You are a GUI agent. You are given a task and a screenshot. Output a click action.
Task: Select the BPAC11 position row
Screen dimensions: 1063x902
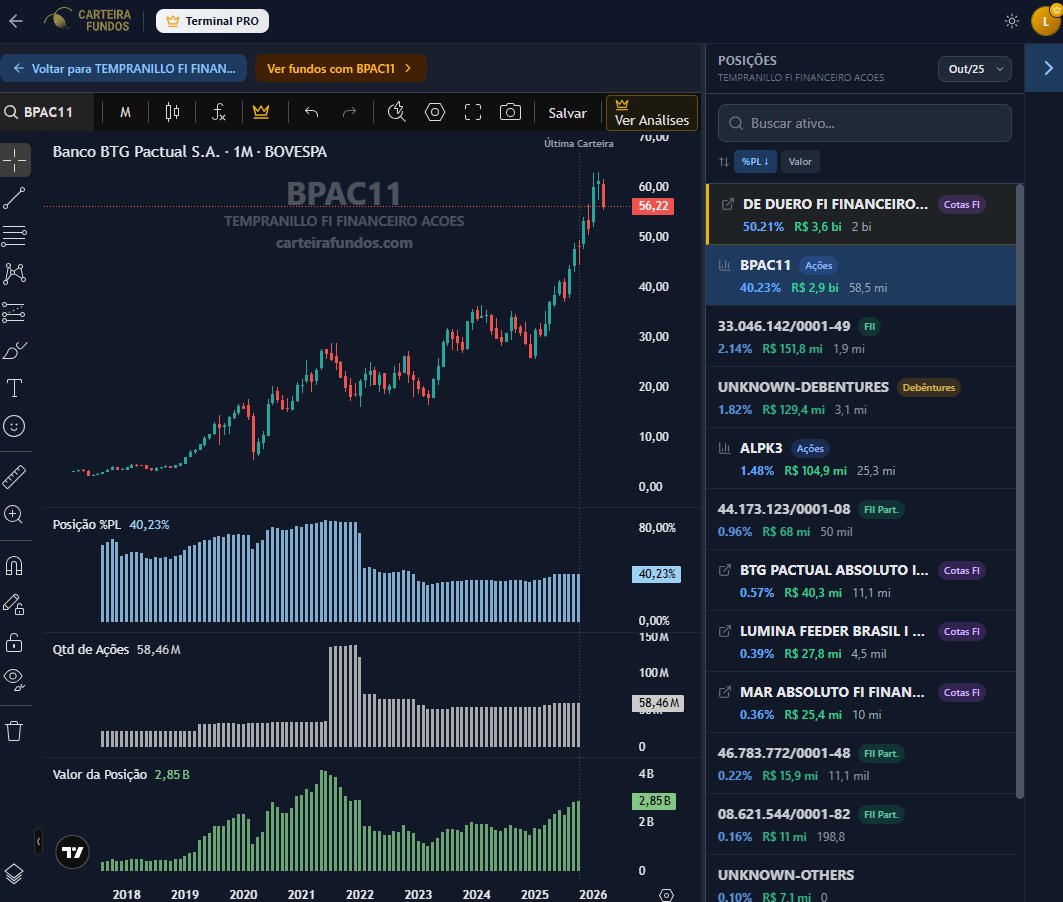point(861,276)
